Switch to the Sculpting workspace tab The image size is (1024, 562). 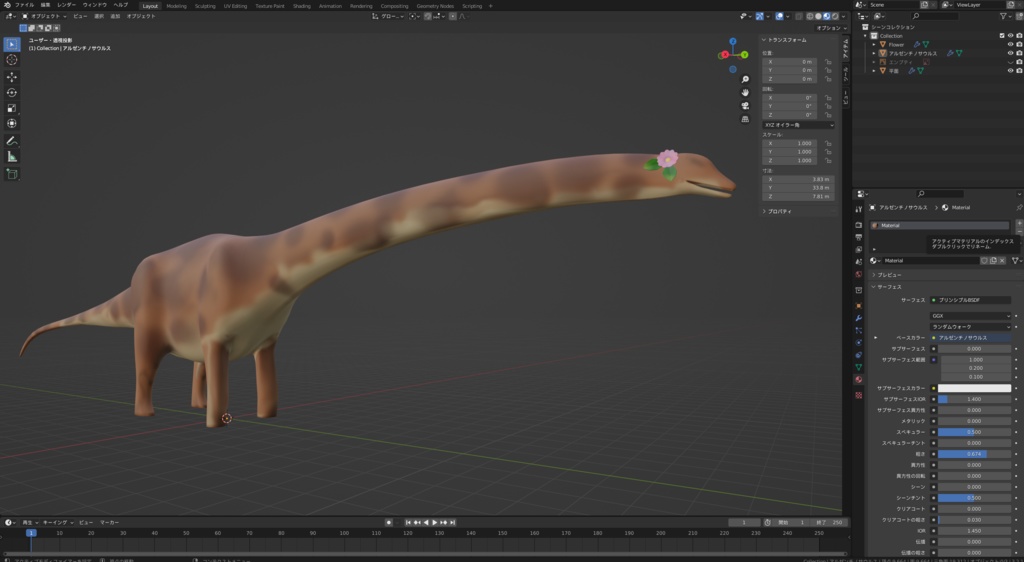tap(205, 6)
